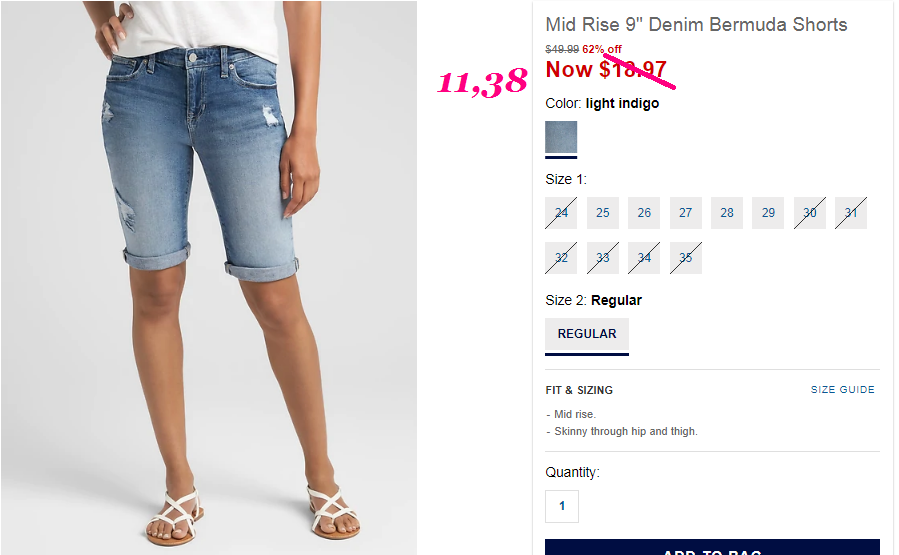
Task: Click crossed-out size 32
Action: (x=561, y=258)
